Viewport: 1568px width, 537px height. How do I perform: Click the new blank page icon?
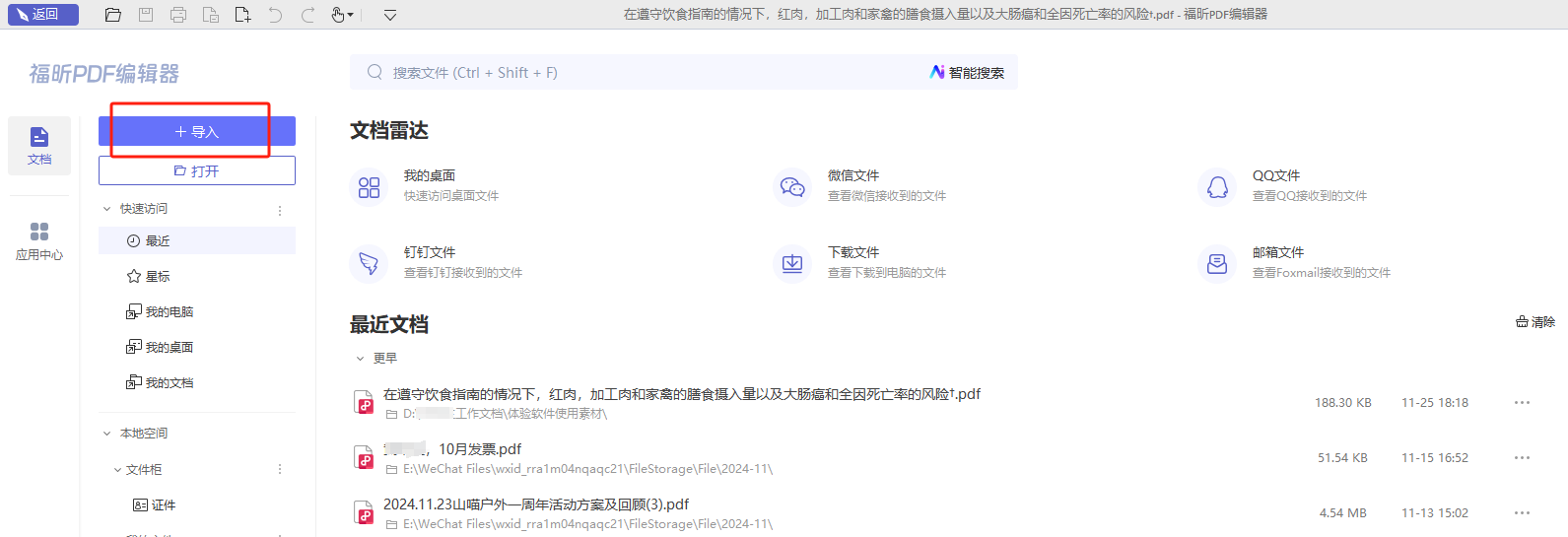tap(243, 15)
